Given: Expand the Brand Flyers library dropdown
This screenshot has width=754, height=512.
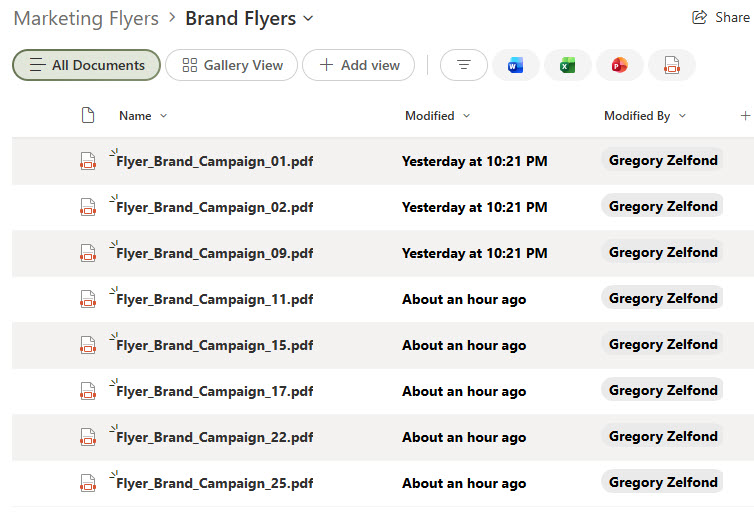Looking at the screenshot, I should [x=308, y=19].
